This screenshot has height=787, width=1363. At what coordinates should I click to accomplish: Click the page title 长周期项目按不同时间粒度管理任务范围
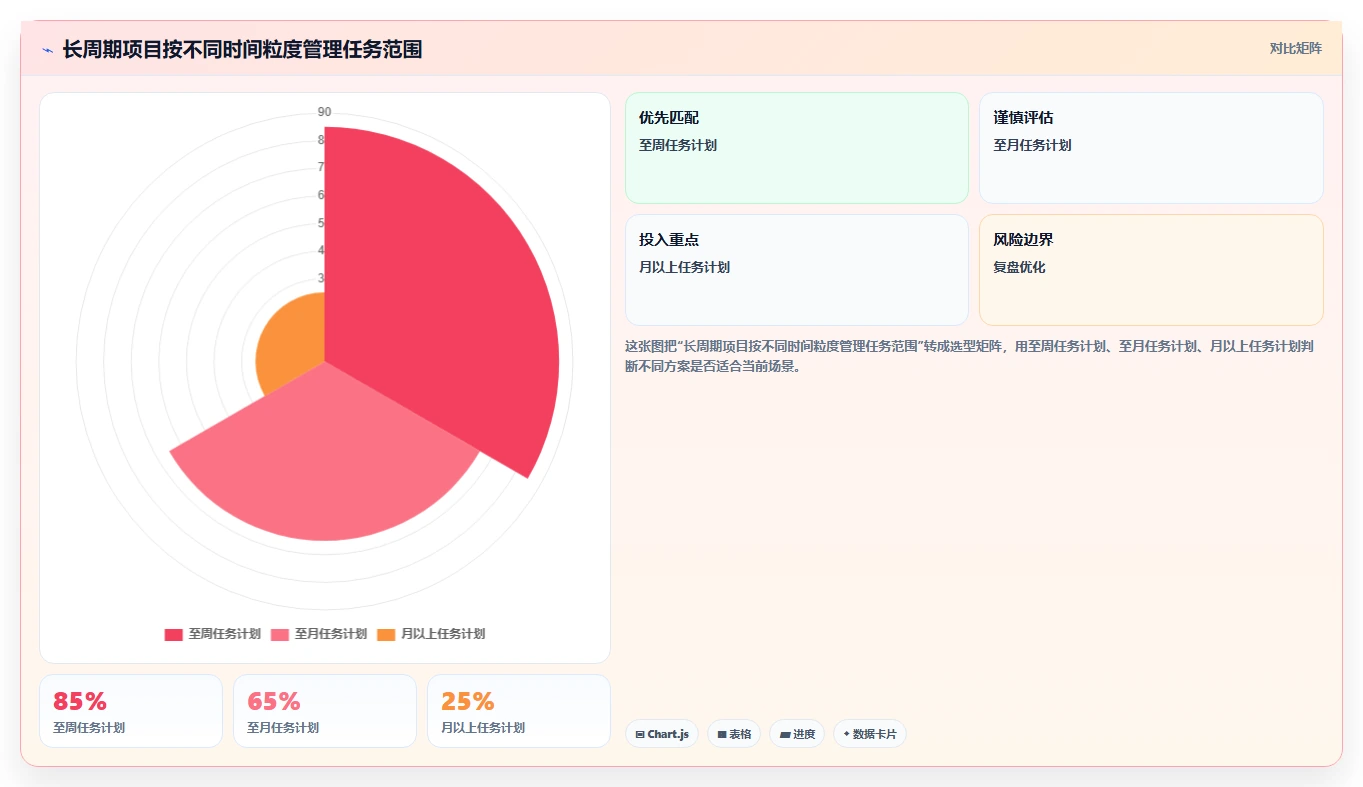[242, 49]
